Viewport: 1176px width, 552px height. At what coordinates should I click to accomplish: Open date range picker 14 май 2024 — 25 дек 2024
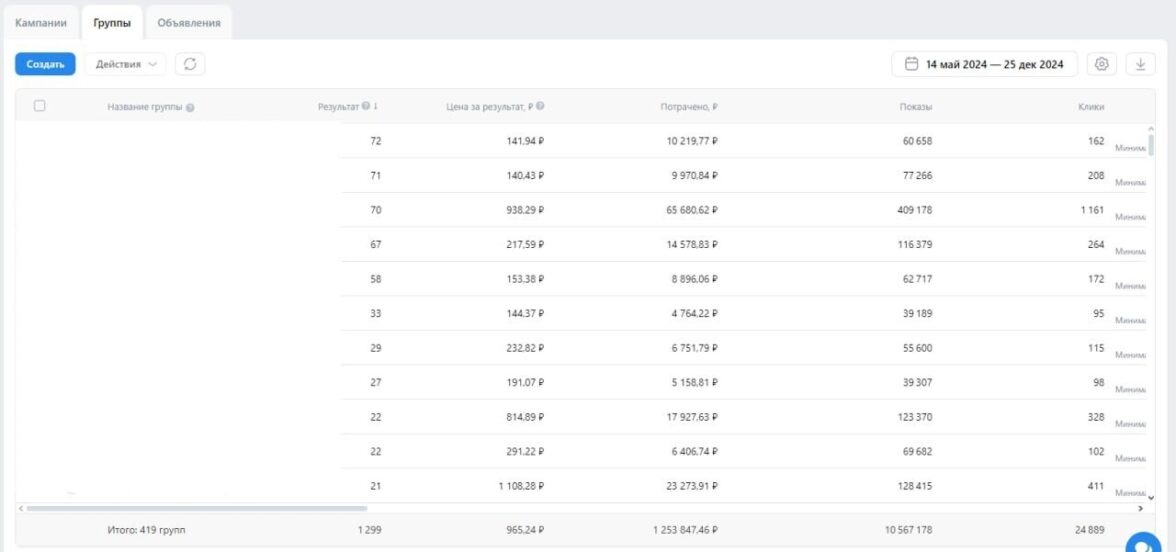click(x=984, y=64)
